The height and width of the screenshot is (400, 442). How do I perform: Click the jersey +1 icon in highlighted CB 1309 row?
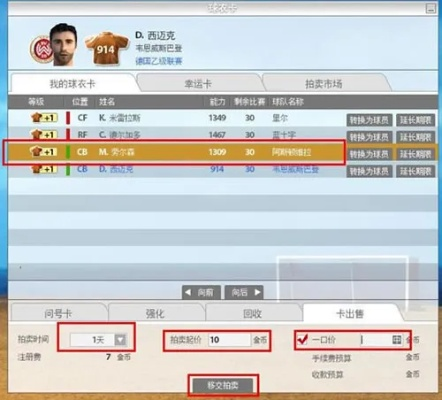click(44, 152)
